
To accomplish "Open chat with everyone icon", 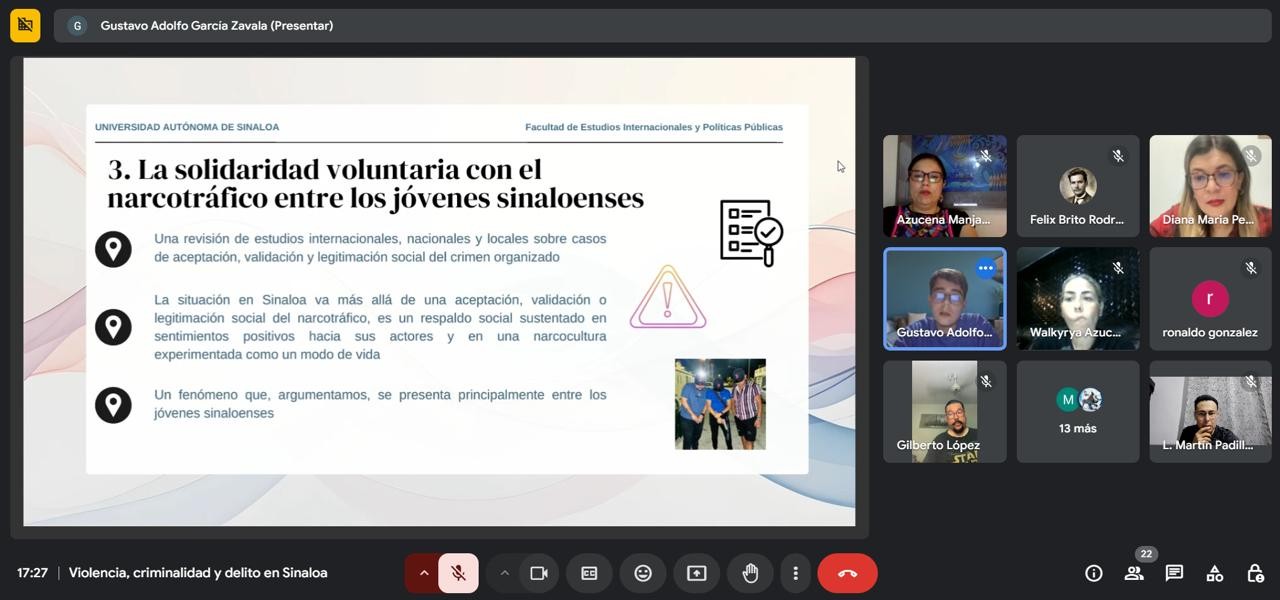I will click(1174, 573).
